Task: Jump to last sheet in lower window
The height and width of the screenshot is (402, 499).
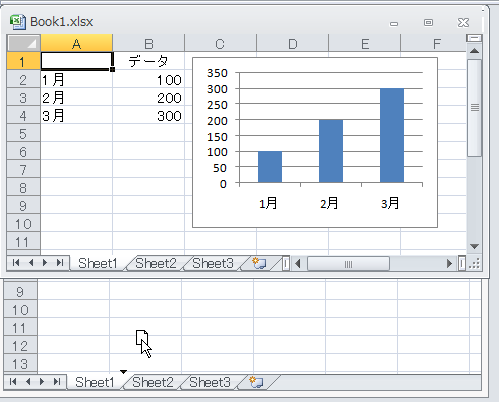Action: click(x=57, y=382)
